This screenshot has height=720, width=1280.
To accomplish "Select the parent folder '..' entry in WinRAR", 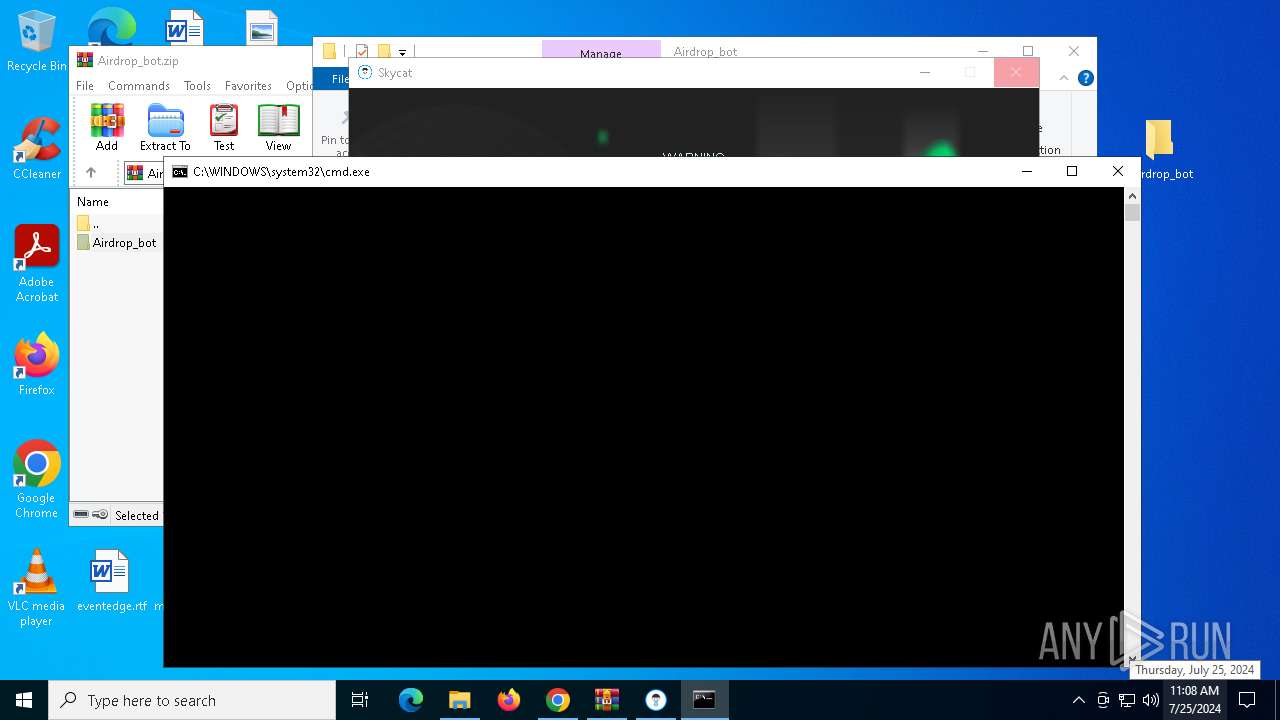I will click(x=88, y=224).
